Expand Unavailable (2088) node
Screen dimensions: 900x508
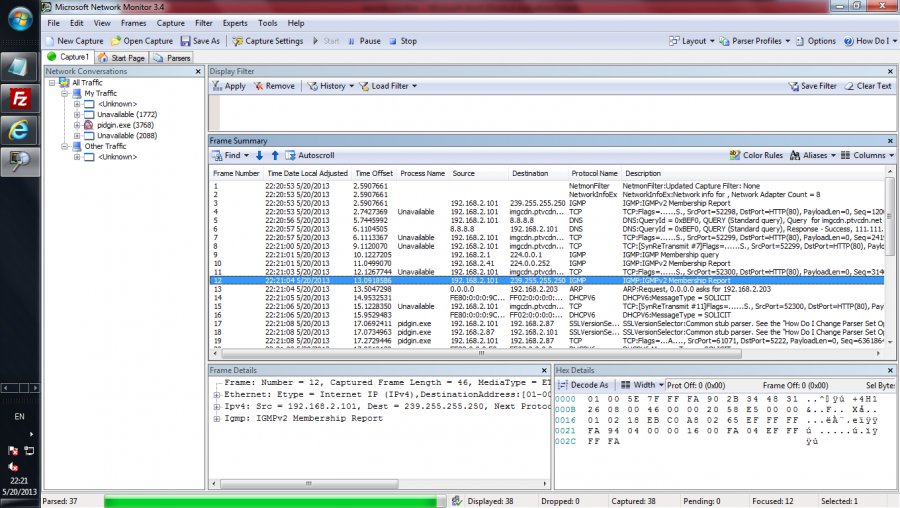(x=77, y=135)
